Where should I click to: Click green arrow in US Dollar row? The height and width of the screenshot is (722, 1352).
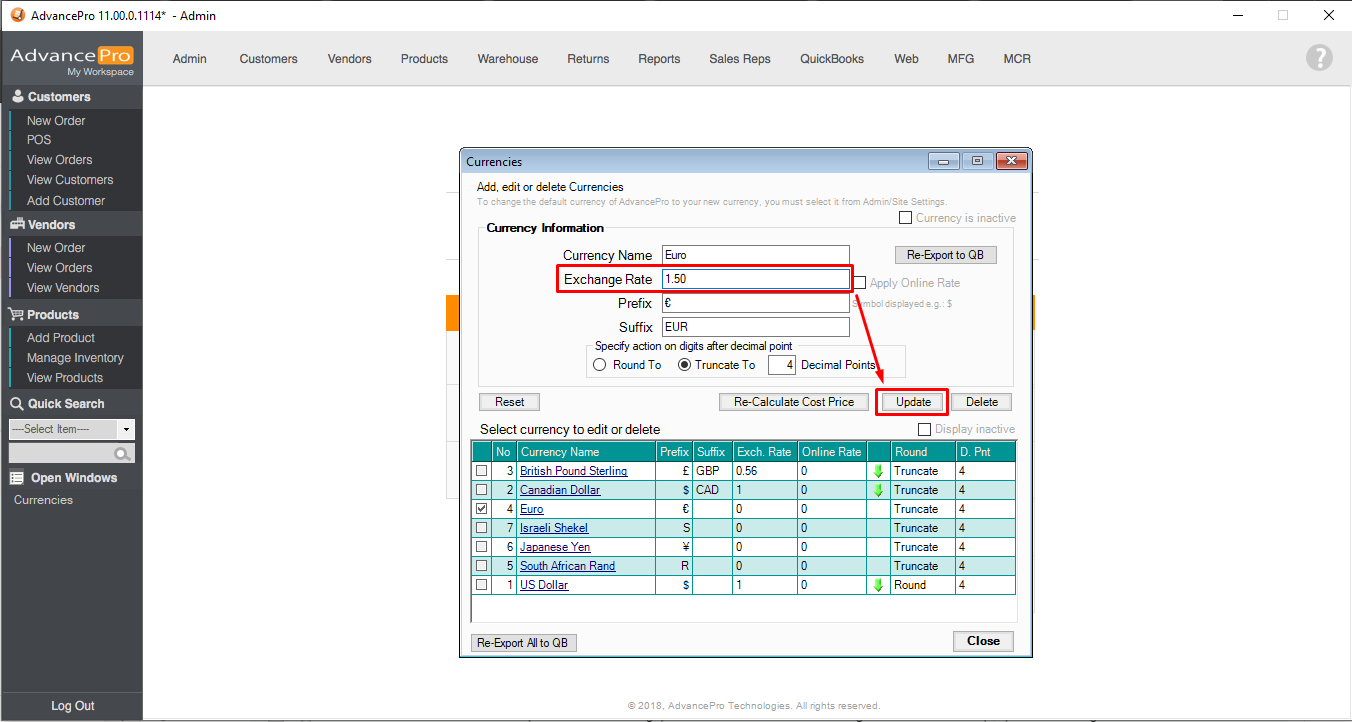[879, 585]
